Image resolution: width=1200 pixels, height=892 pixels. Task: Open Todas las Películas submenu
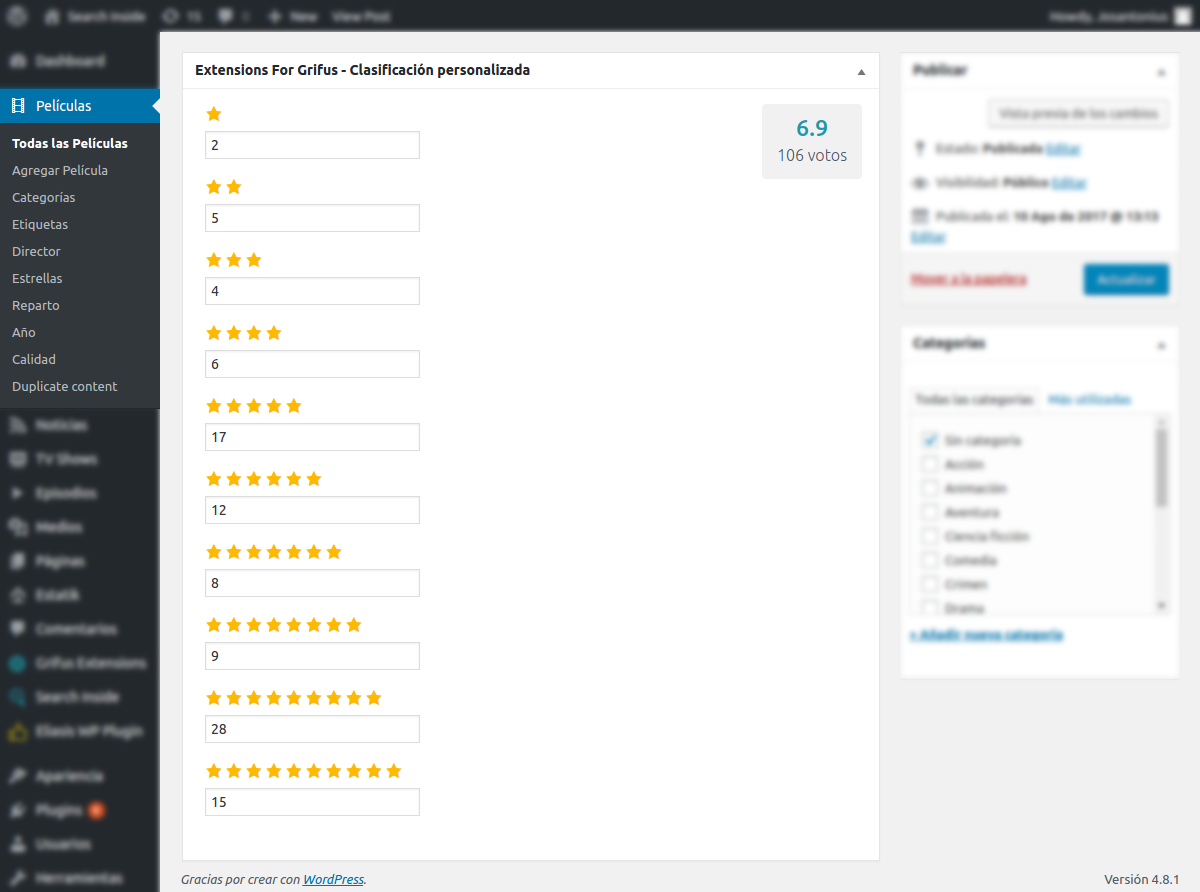coord(70,143)
